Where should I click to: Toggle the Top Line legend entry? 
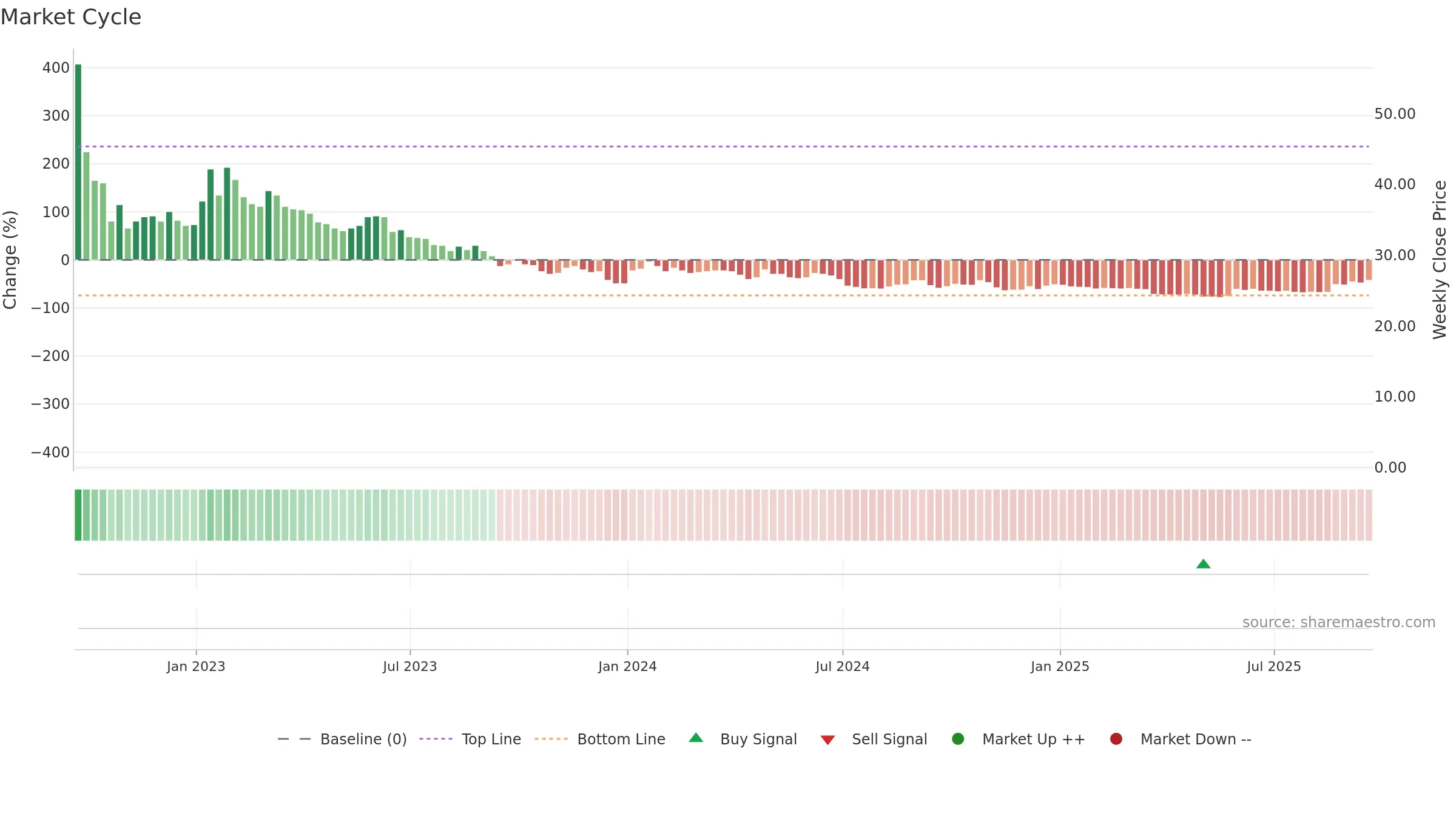point(470,739)
